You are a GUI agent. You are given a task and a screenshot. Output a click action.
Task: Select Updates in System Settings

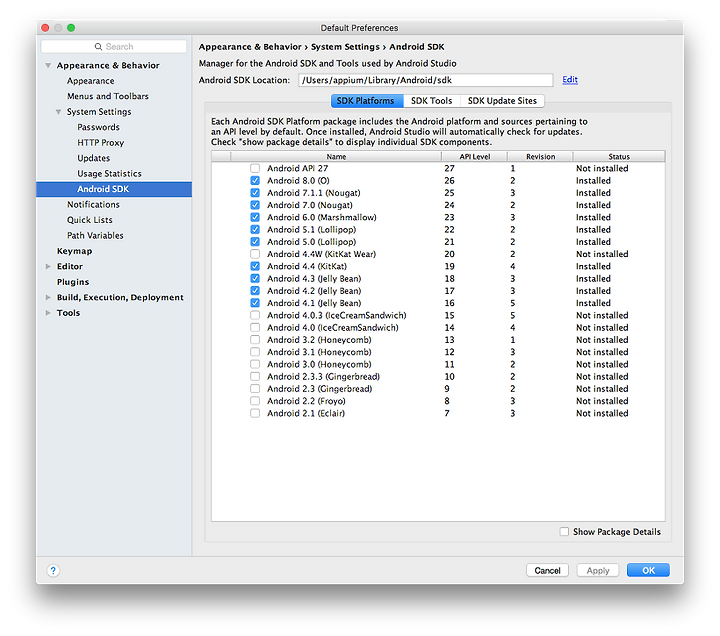[x=94, y=158]
